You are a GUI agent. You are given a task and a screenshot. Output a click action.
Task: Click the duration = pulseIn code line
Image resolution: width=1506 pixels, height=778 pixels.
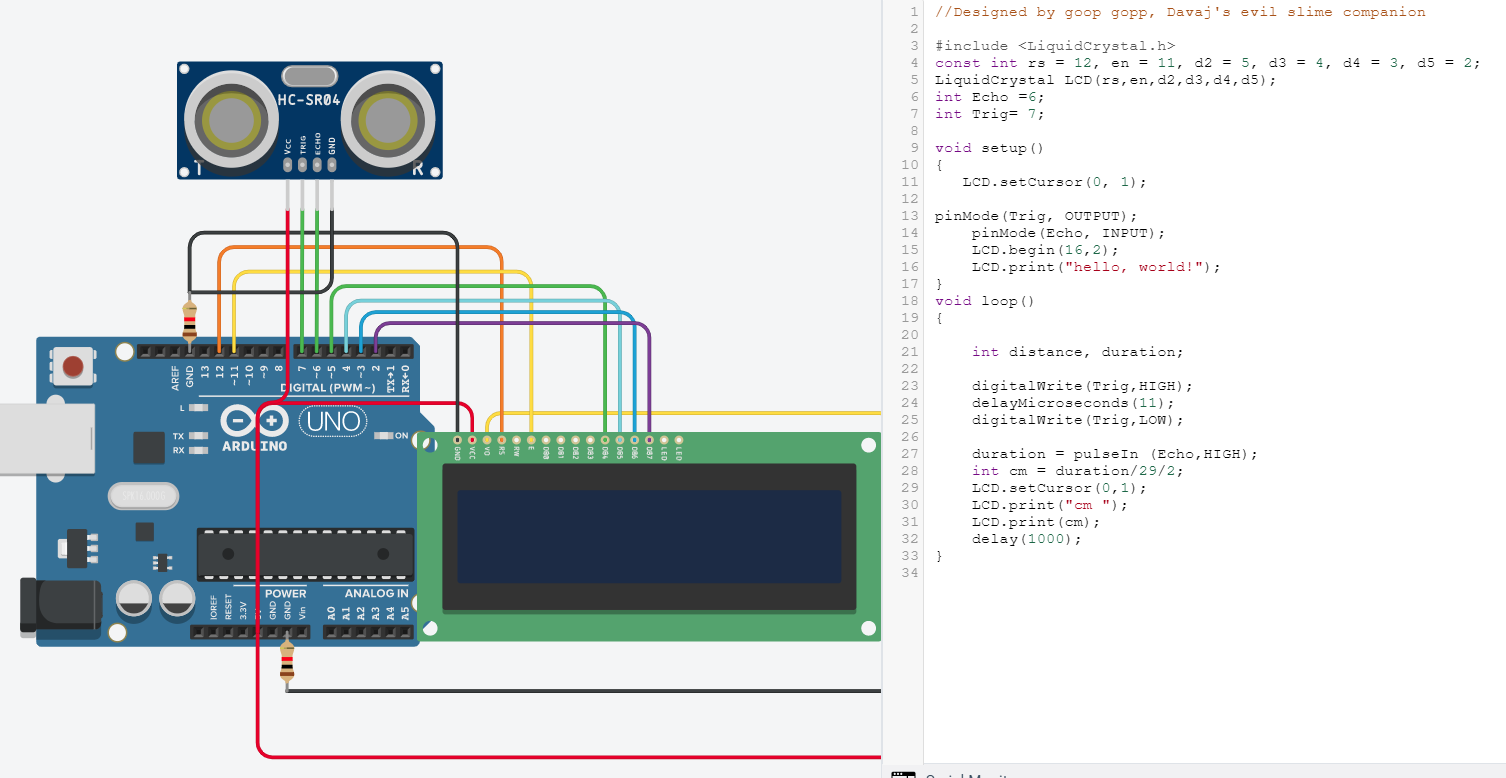[1114, 454]
